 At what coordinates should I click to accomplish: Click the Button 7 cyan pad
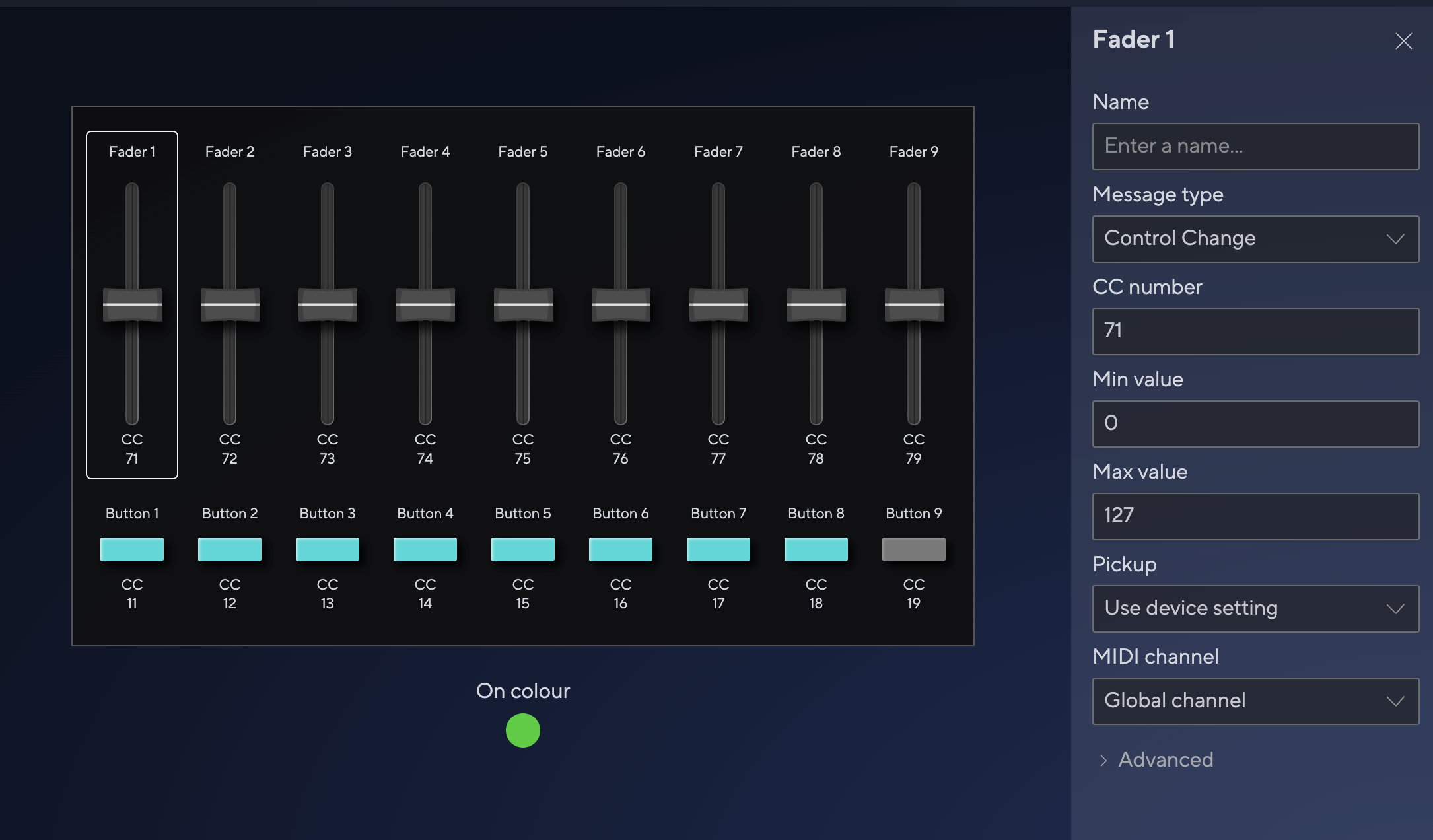point(718,549)
